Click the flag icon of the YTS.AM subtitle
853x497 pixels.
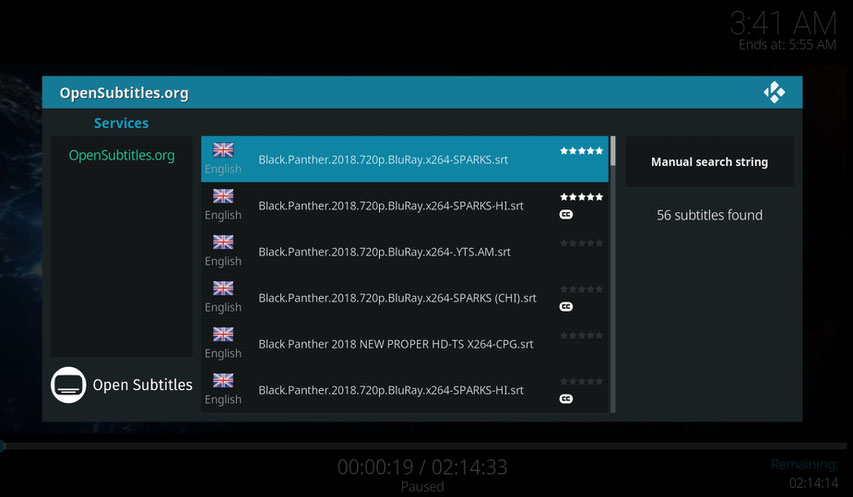point(223,242)
